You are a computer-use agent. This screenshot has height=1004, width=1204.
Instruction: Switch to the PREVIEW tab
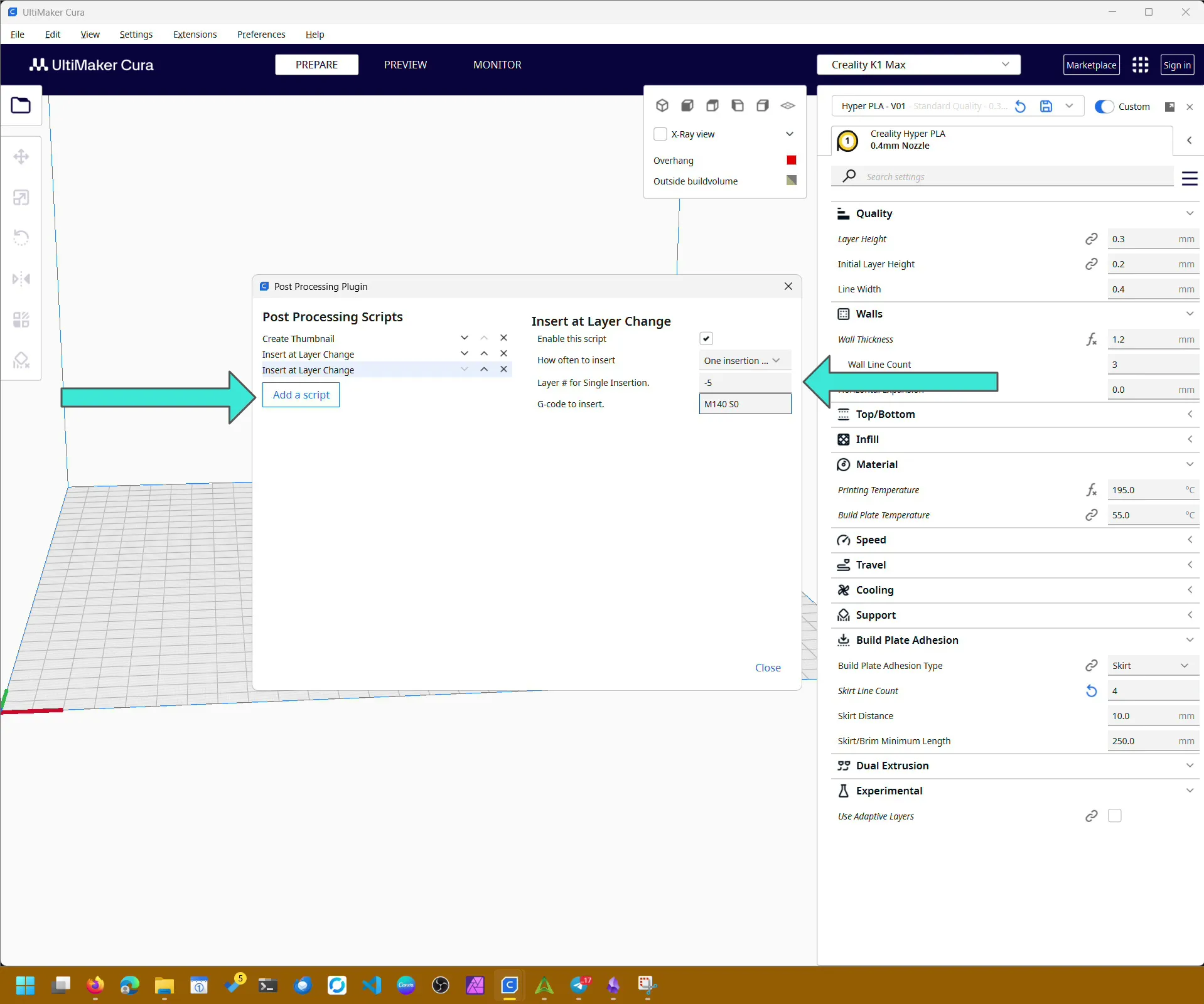point(405,65)
